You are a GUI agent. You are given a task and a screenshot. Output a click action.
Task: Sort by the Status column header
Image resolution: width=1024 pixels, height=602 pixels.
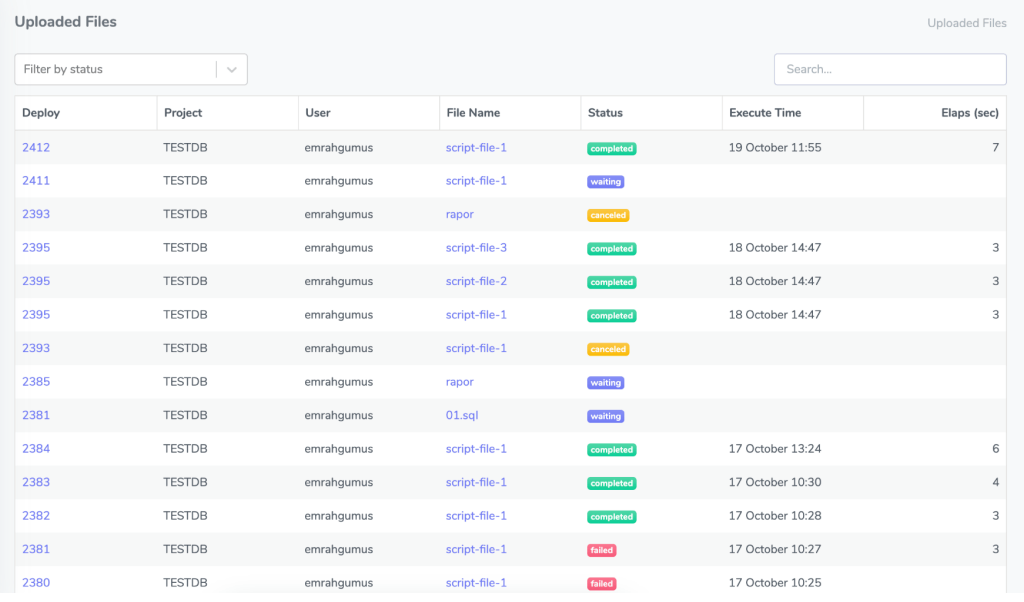tap(605, 113)
